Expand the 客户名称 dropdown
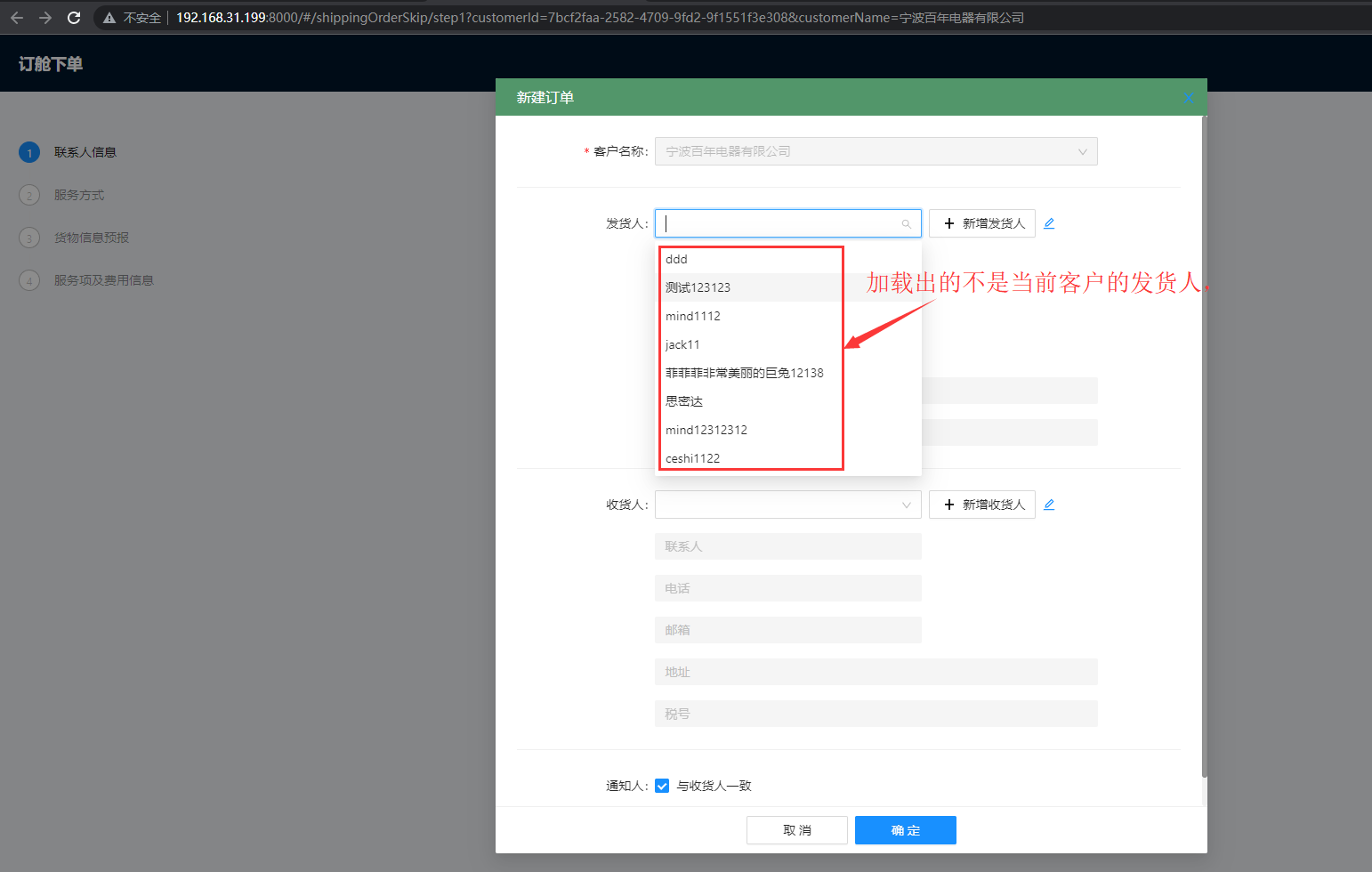 coord(876,151)
